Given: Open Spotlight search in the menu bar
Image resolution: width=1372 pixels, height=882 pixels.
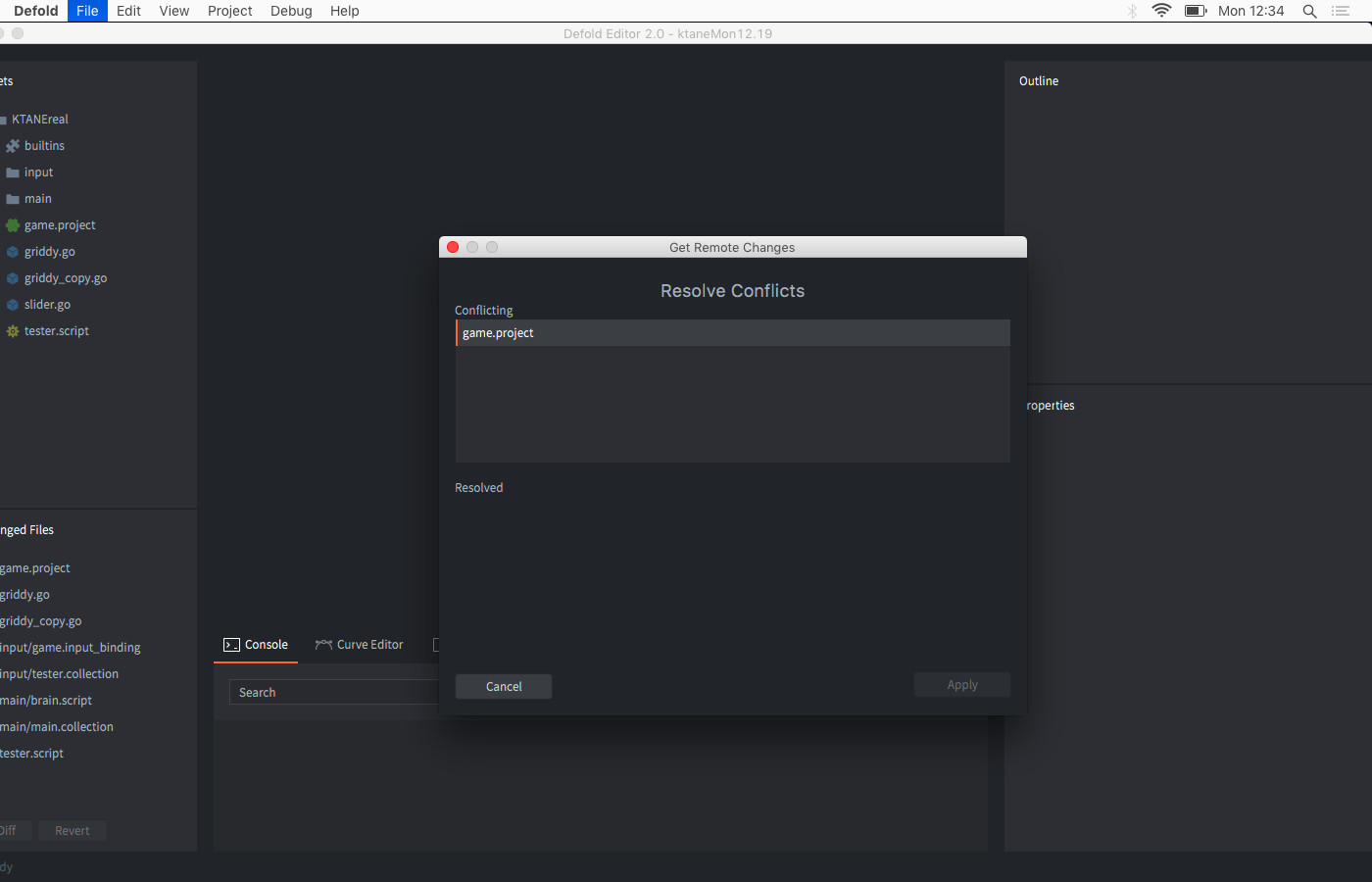Looking at the screenshot, I should click(1309, 11).
